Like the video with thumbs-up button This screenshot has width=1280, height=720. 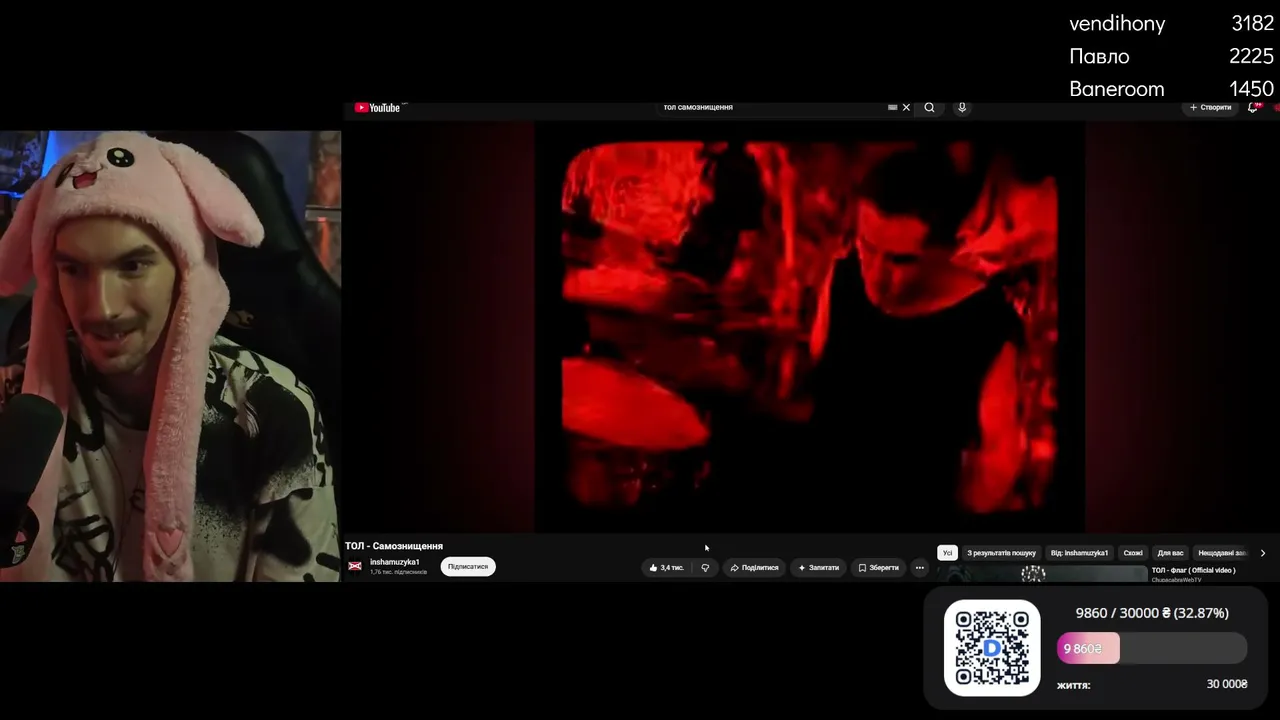pyautogui.click(x=666, y=567)
